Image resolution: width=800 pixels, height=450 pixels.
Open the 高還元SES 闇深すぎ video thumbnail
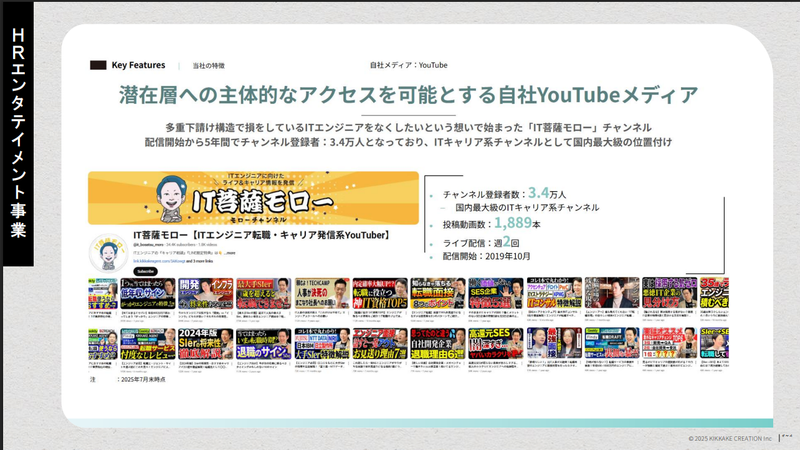tap(496, 344)
